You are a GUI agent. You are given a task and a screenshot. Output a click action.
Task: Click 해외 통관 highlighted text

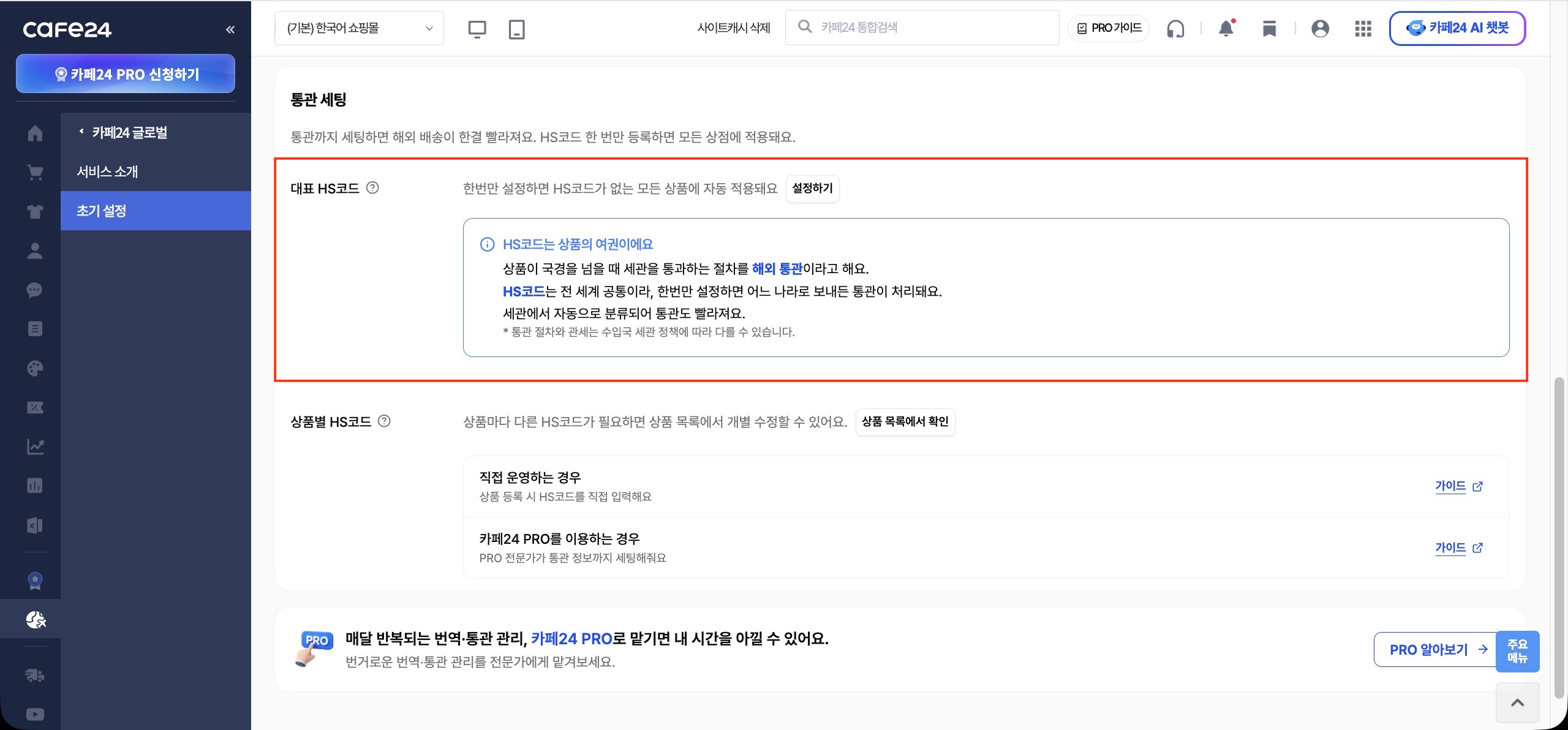777,268
